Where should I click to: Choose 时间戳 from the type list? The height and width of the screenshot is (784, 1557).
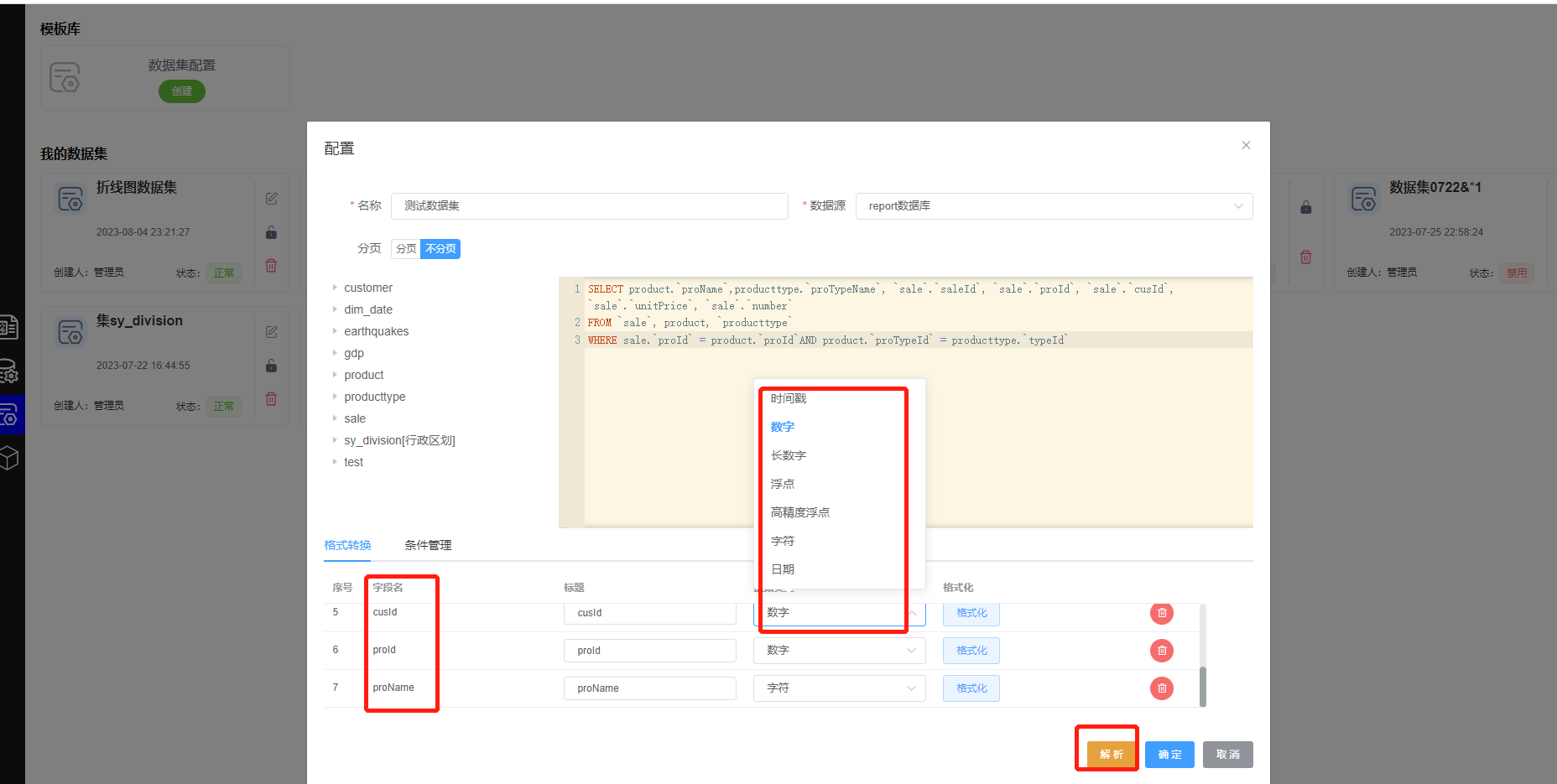click(839, 398)
